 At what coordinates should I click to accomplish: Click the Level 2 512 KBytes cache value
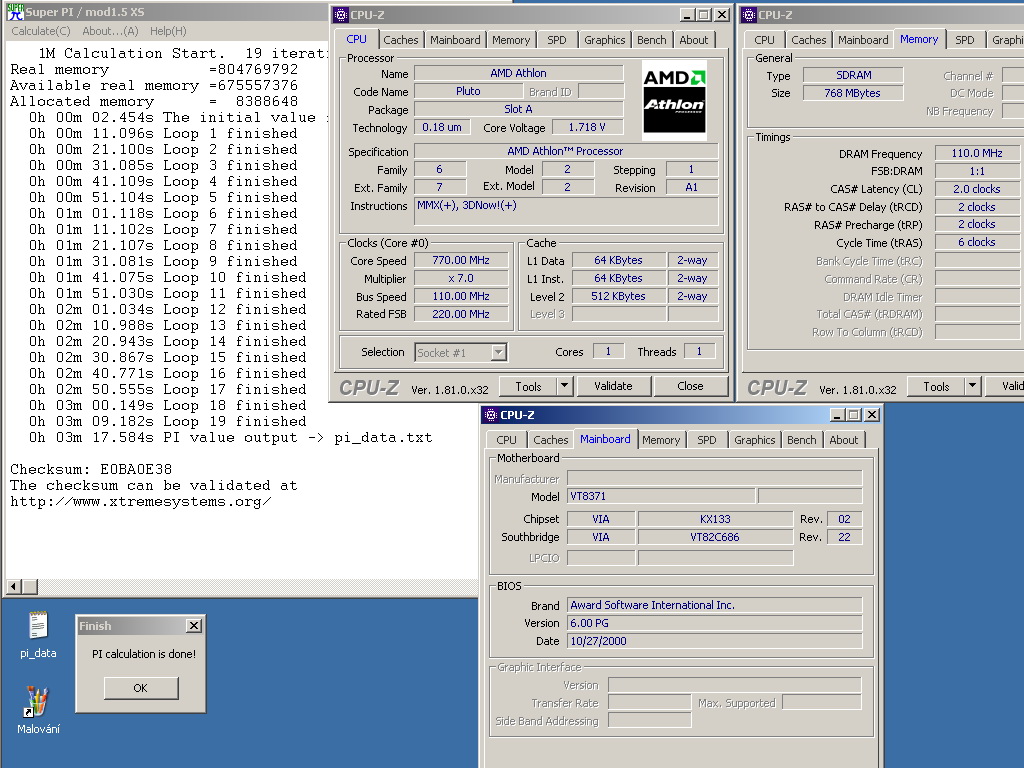point(618,296)
